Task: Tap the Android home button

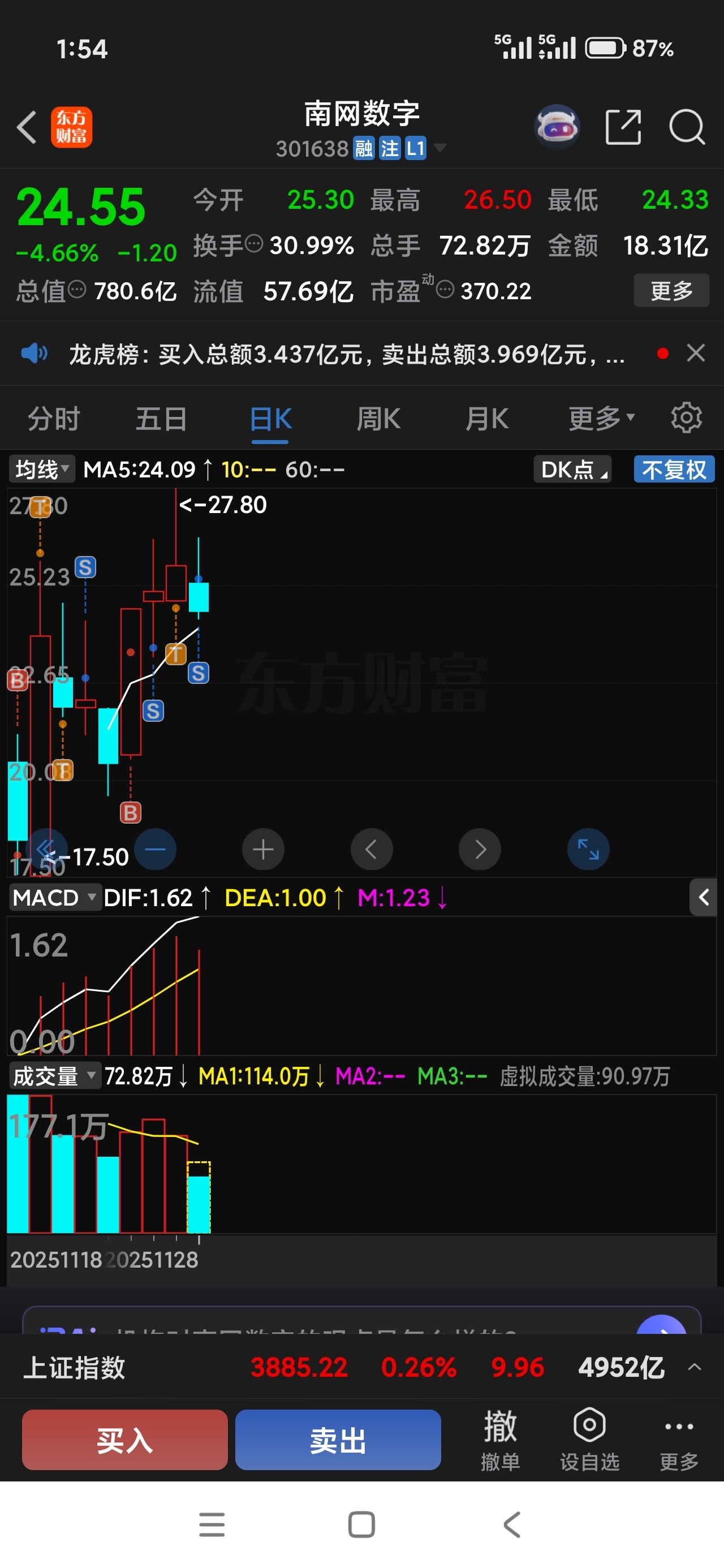Action: point(361,1525)
